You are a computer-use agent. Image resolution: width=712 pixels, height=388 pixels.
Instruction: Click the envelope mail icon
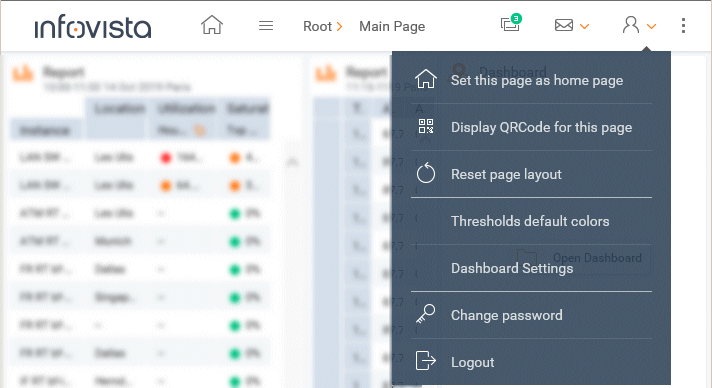coord(564,25)
